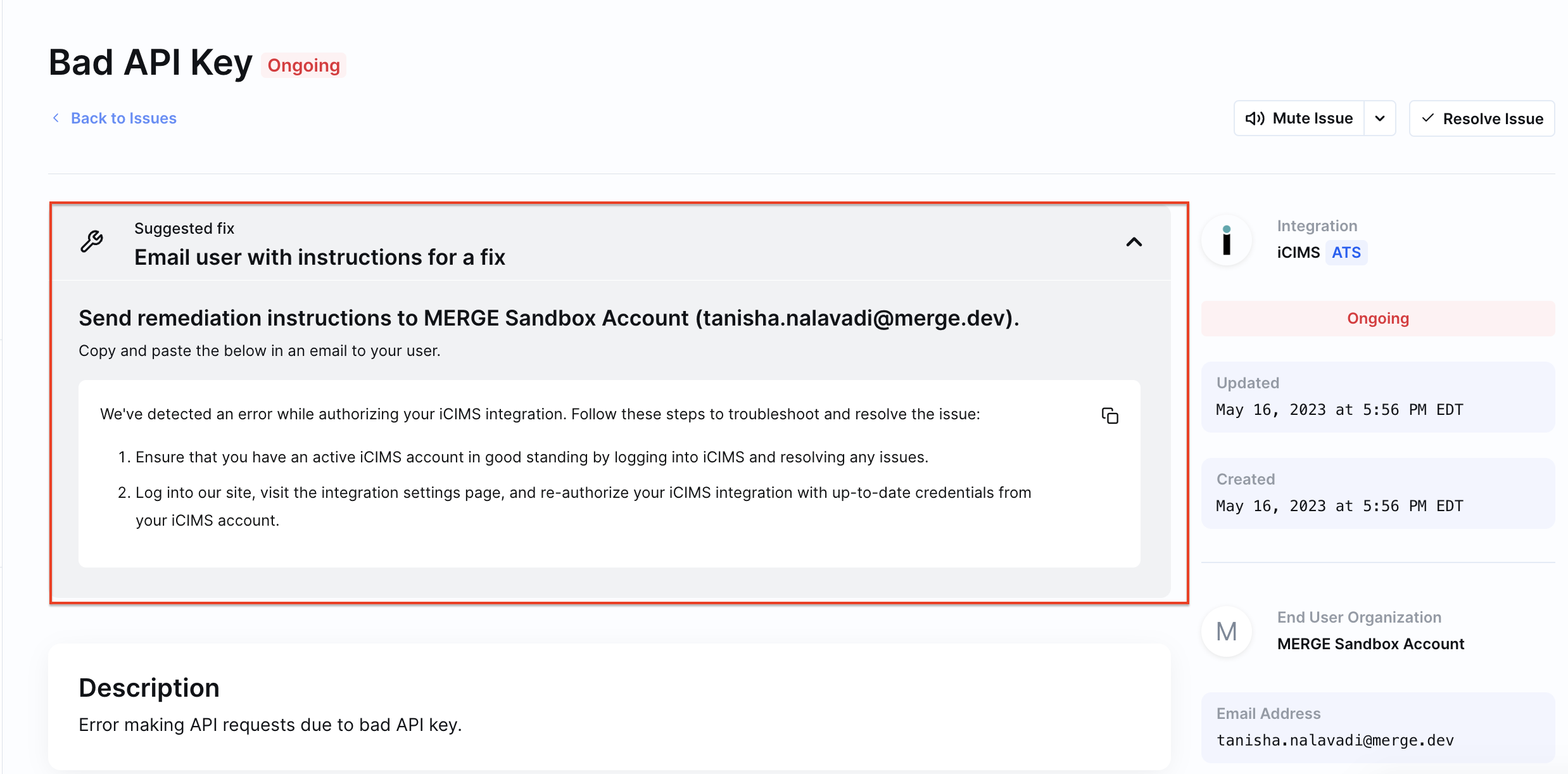1568x774 pixels.
Task: Collapse the Suggested fix panel chevron
Action: point(1134,242)
